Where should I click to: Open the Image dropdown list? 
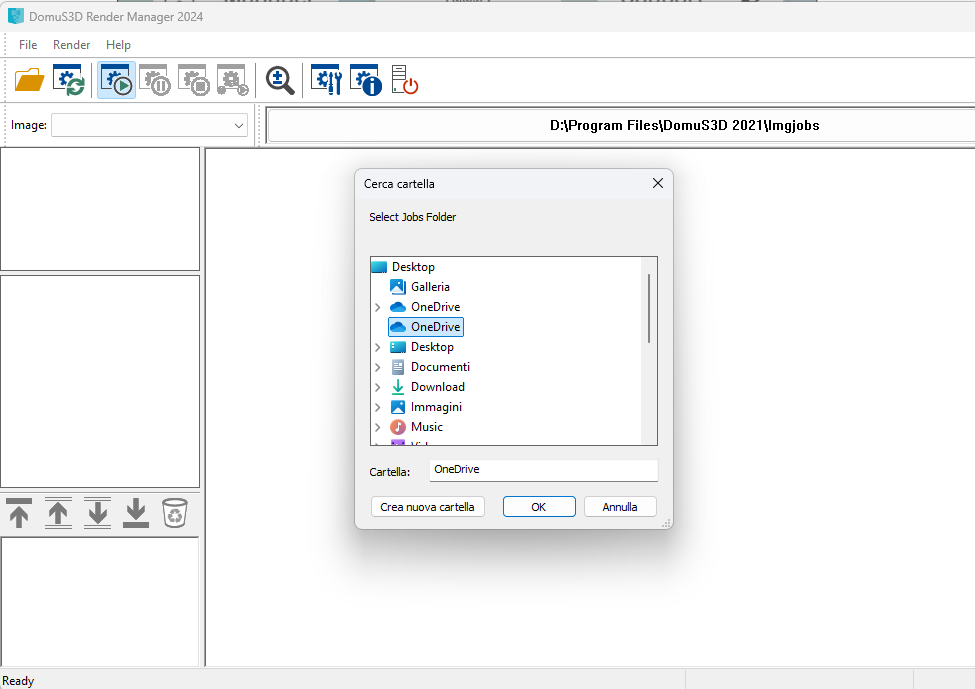[x=237, y=125]
